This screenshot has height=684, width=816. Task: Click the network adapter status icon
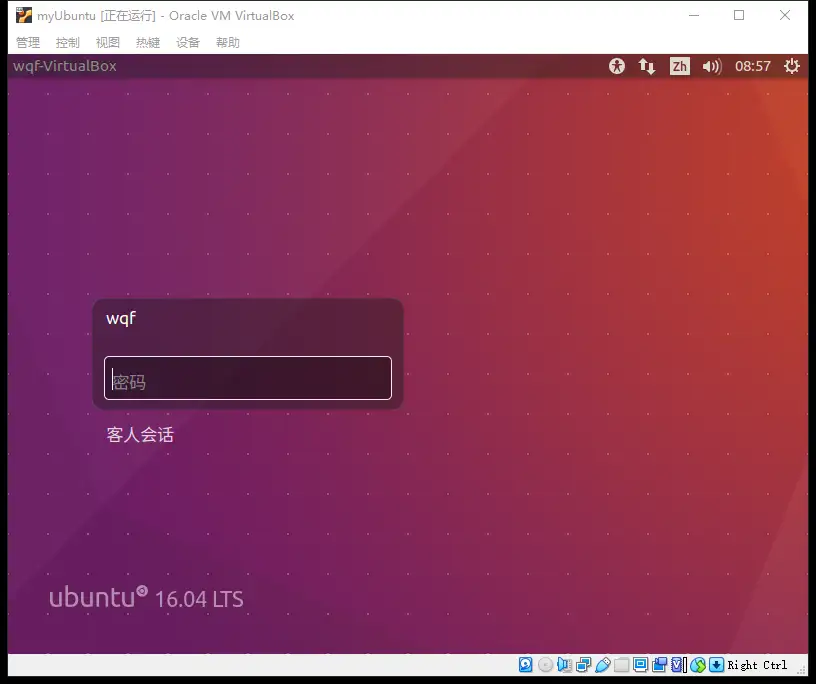click(583, 665)
